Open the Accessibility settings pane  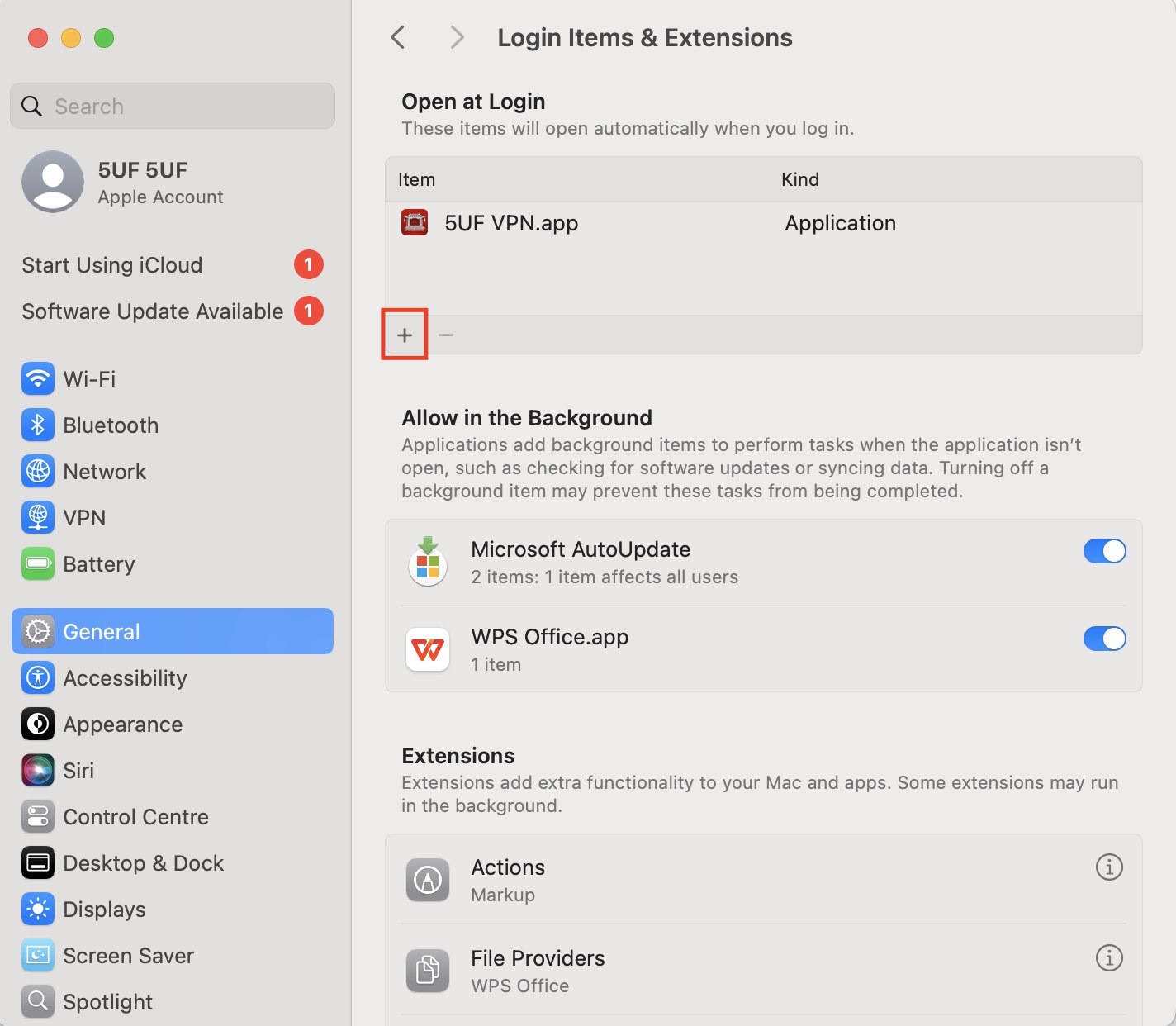[x=125, y=678]
